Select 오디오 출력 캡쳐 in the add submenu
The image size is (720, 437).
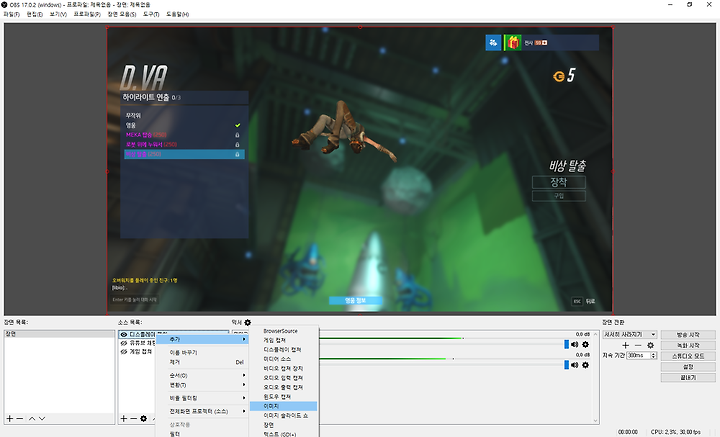[x=283, y=387]
